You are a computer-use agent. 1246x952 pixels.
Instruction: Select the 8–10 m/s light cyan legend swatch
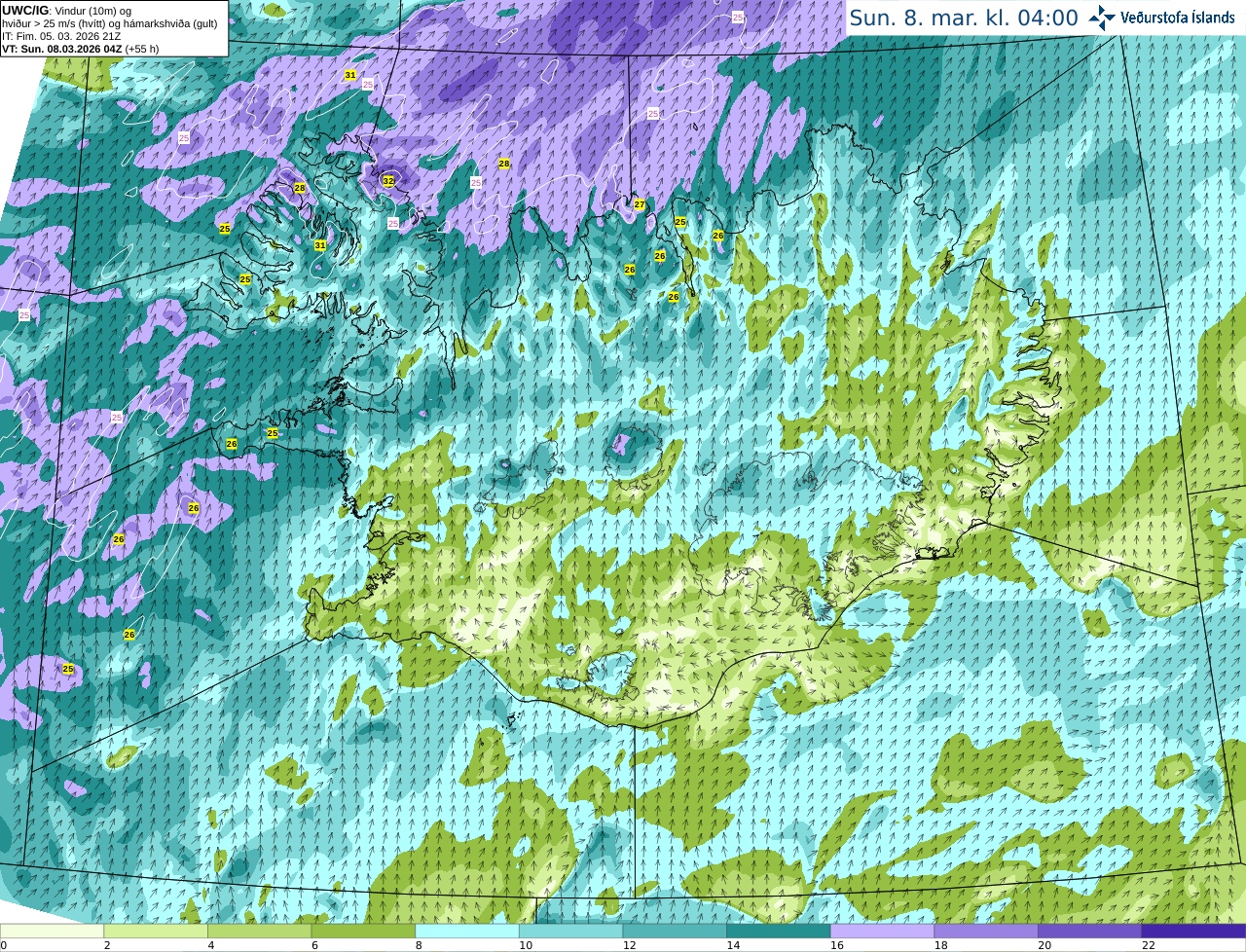466,931
